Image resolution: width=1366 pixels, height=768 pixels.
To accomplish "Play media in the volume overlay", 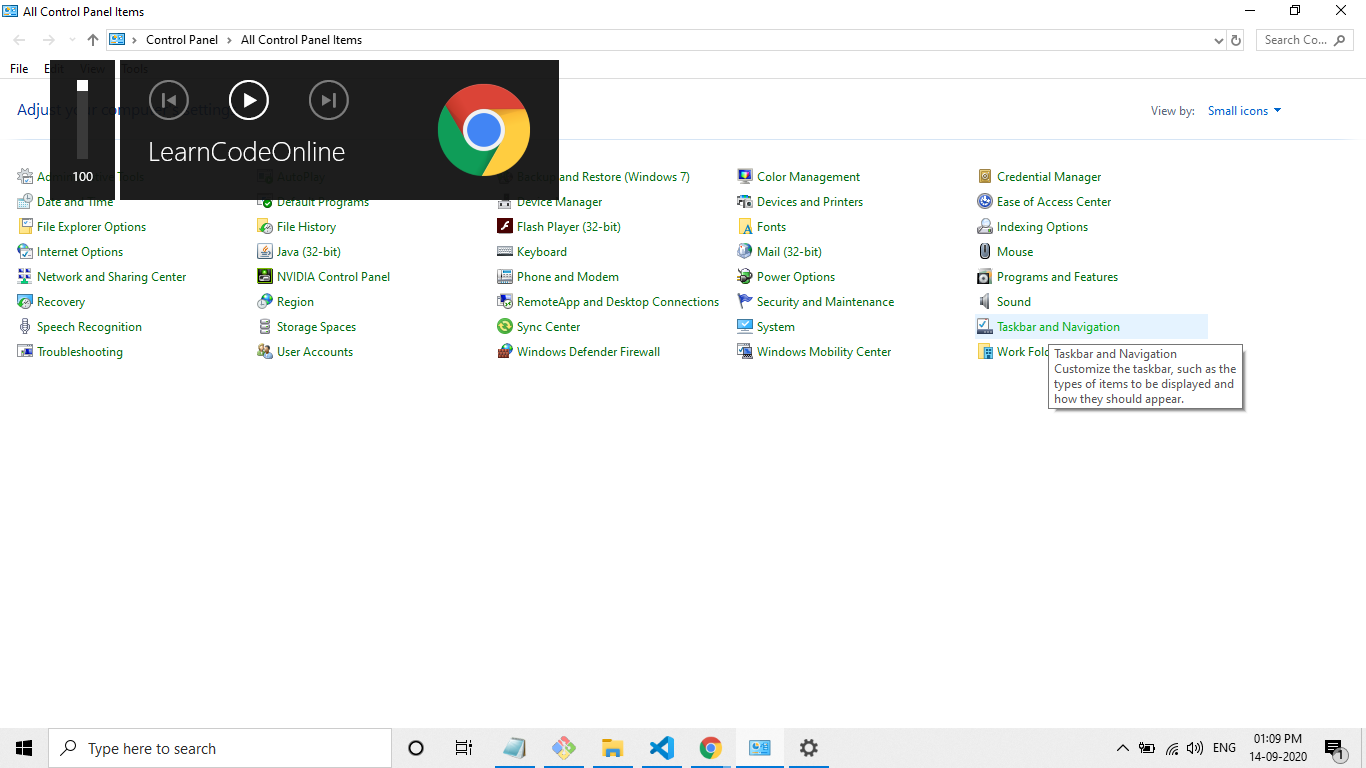I will click(249, 100).
